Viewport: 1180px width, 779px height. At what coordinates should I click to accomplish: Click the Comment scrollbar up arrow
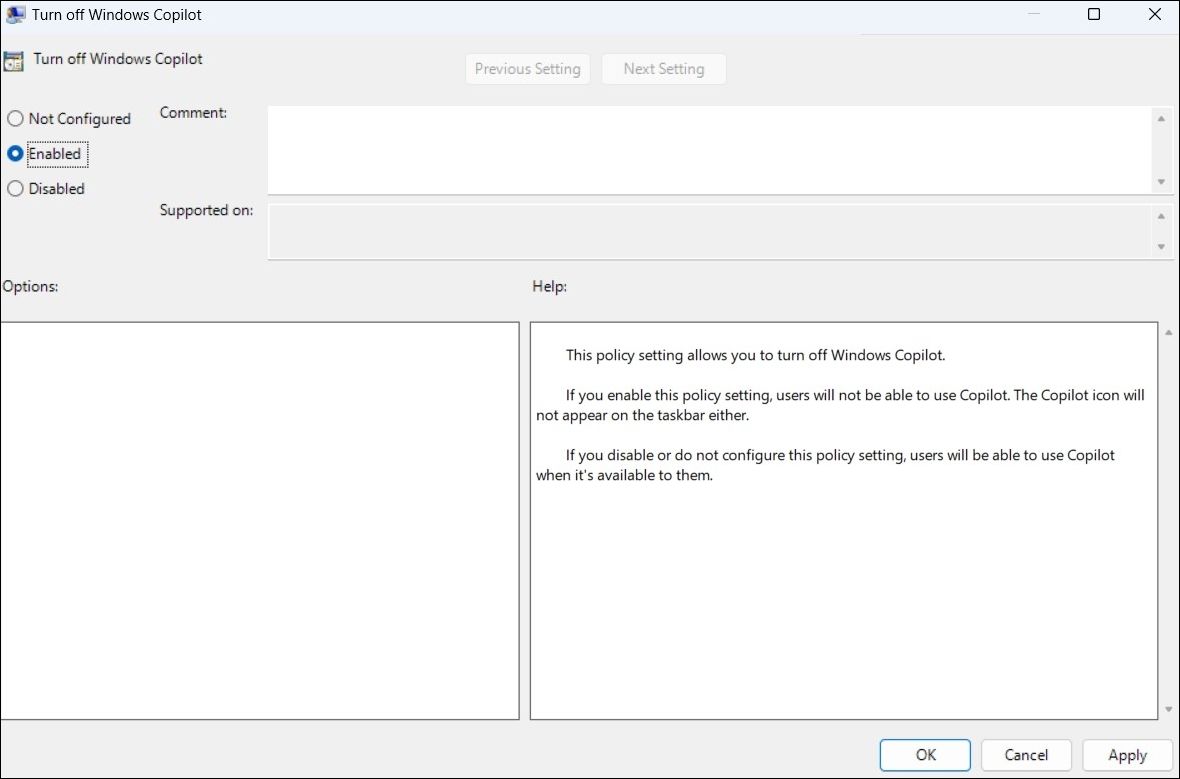(1161, 116)
